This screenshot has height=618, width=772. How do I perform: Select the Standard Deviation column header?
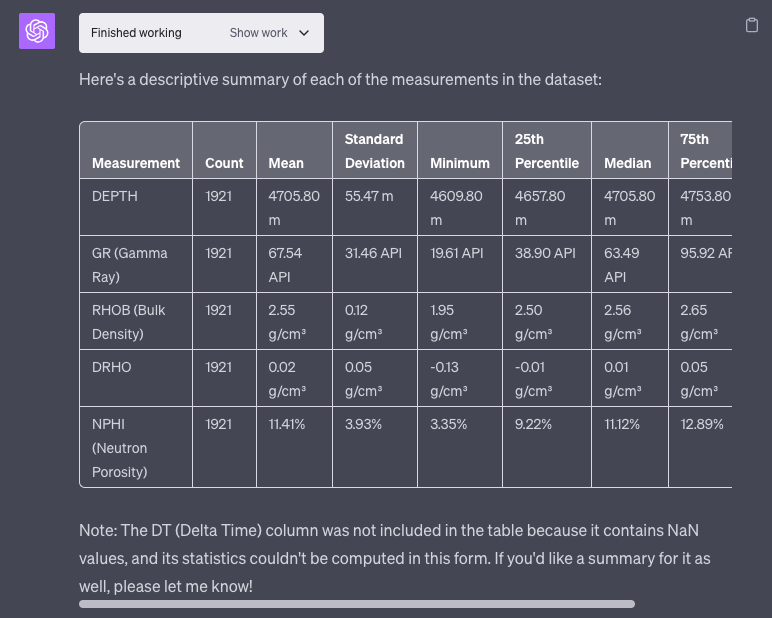tap(374, 151)
